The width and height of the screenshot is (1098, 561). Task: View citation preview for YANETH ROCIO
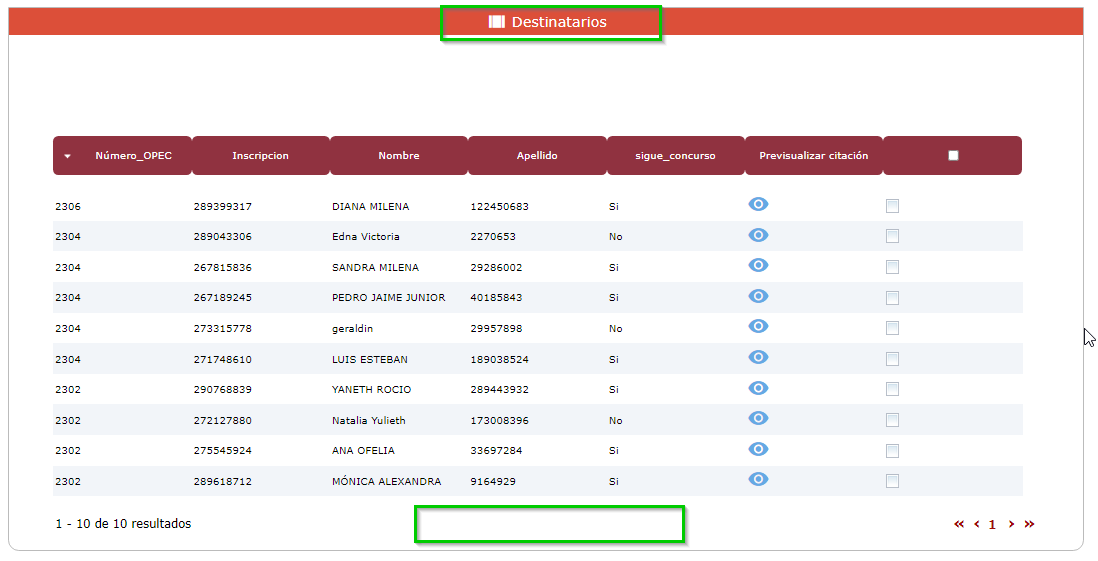[x=758, y=388]
